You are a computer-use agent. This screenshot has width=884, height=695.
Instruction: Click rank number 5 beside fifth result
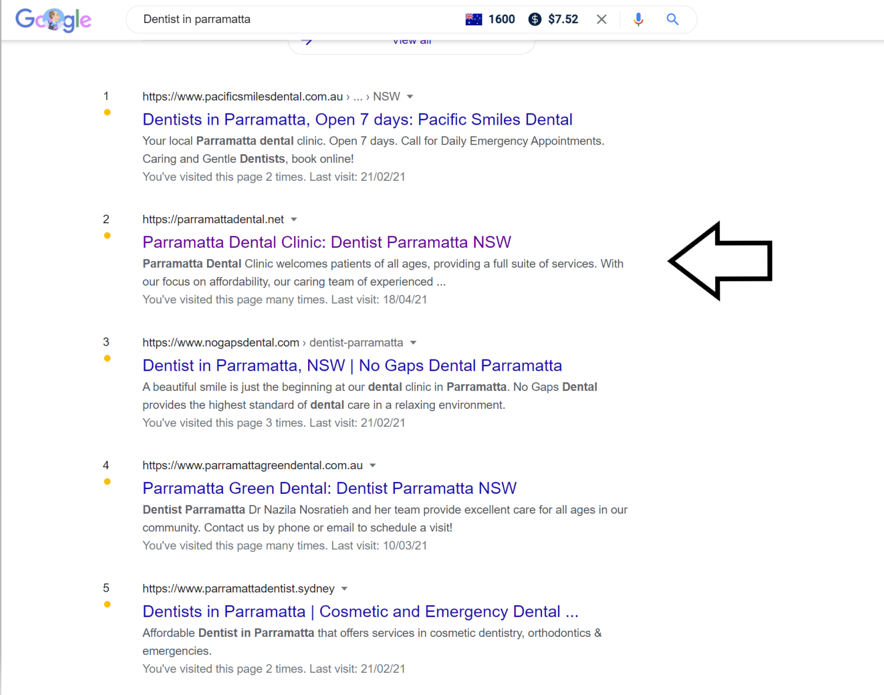(x=106, y=588)
